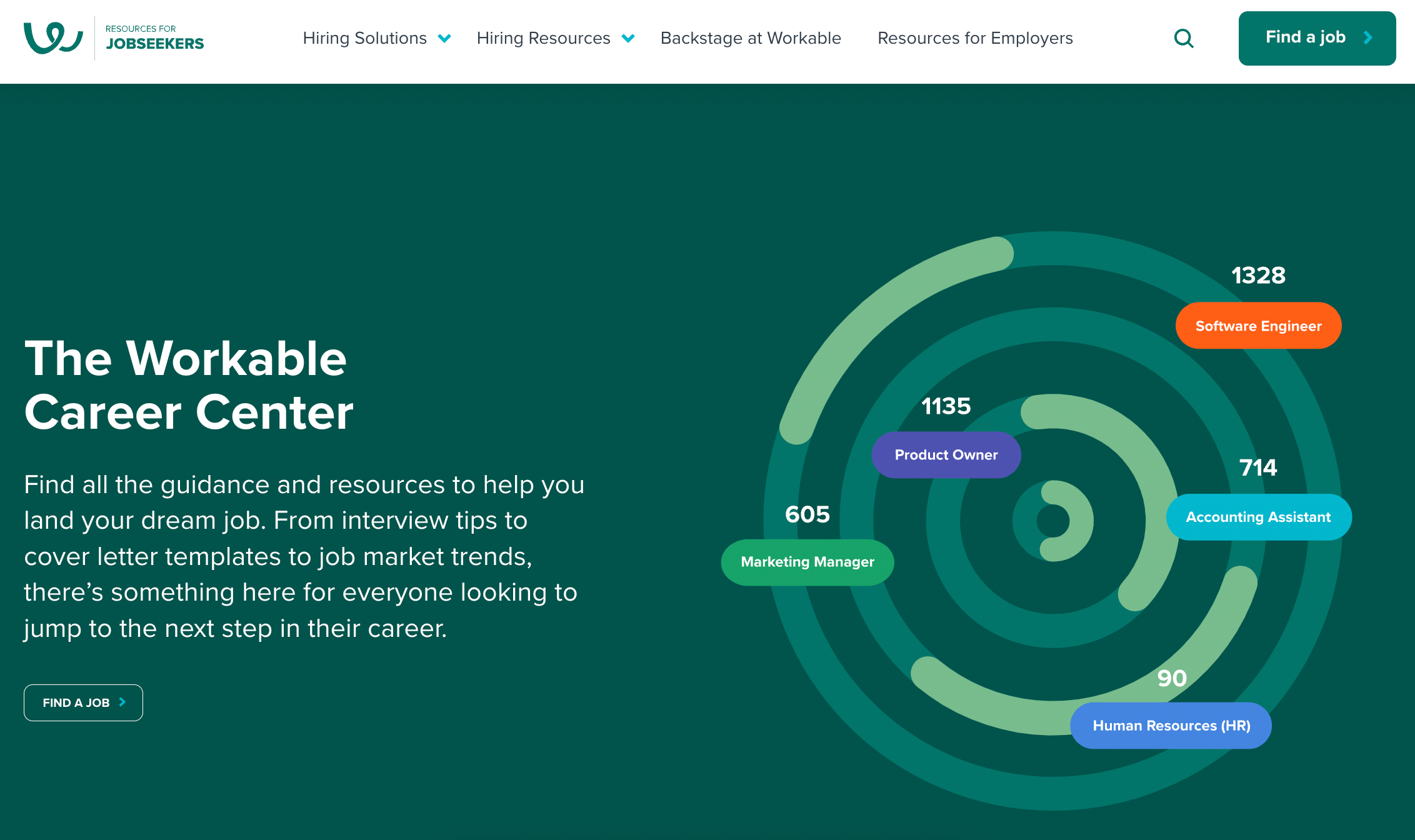Click the Product Owner job bubble
This screenshot has height=840, width=1415.
pyautogui.click(x=946, y=454)
